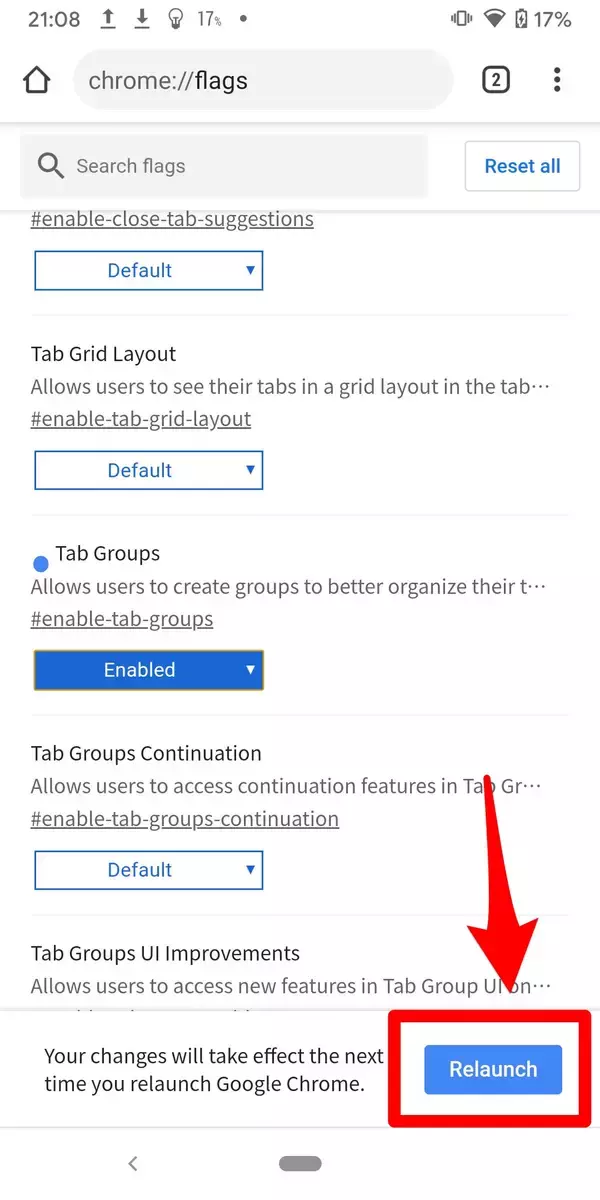600x1200 pixels.
Task: Click the blue dot beside Tab Groups
Action: pyautogui.click(x=41, y=564)
